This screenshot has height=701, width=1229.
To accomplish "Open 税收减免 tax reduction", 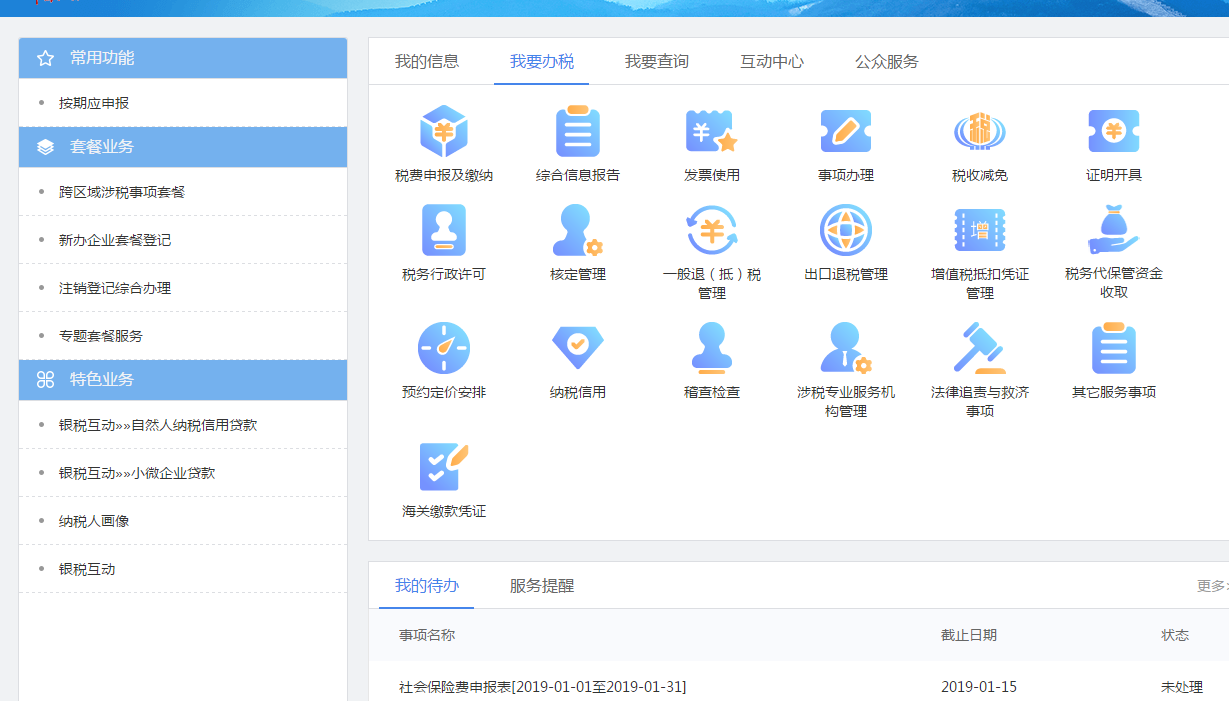I will (x=980, y=130).
